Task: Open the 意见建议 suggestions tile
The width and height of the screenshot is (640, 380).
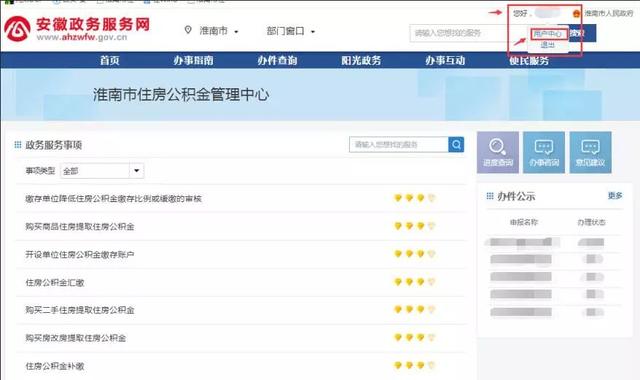Action: 590,152
